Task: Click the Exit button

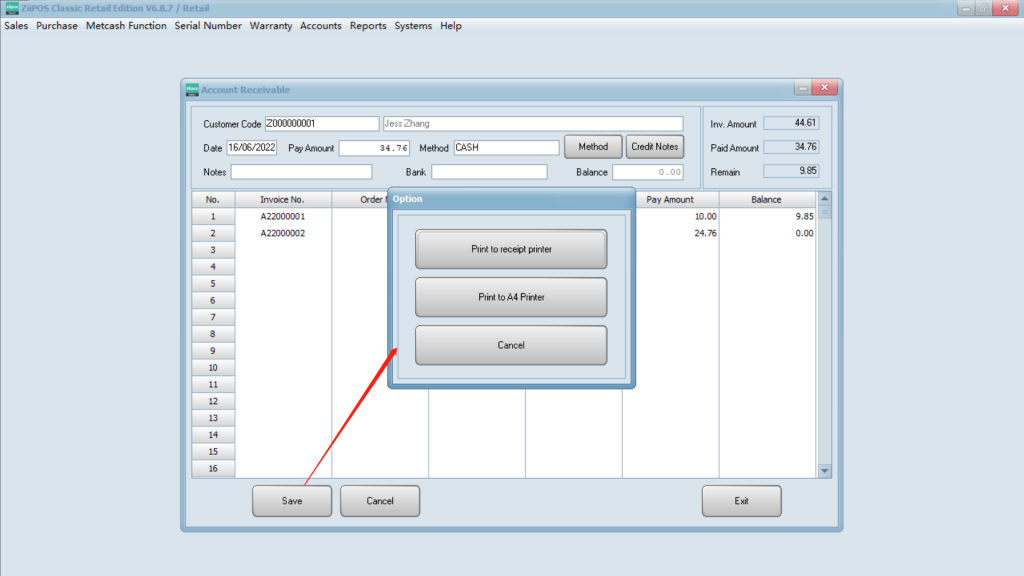Action: pos(741,501)
